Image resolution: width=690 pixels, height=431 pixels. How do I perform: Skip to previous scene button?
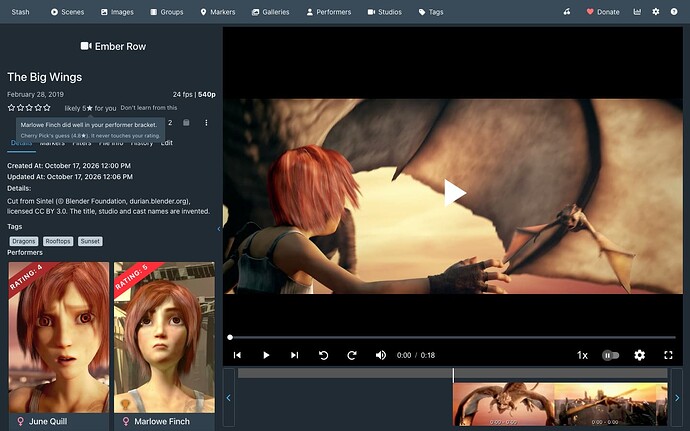point(237,355)
